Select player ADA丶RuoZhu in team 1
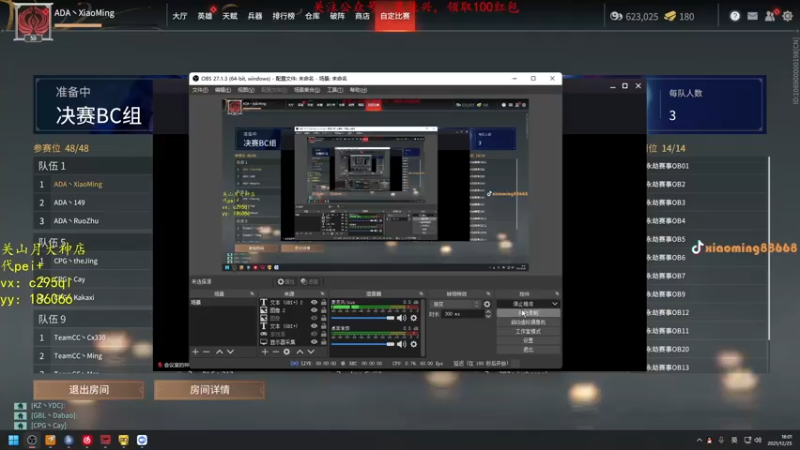The height and width of the screenshot is (450, 800). click(x=93, y=221)
